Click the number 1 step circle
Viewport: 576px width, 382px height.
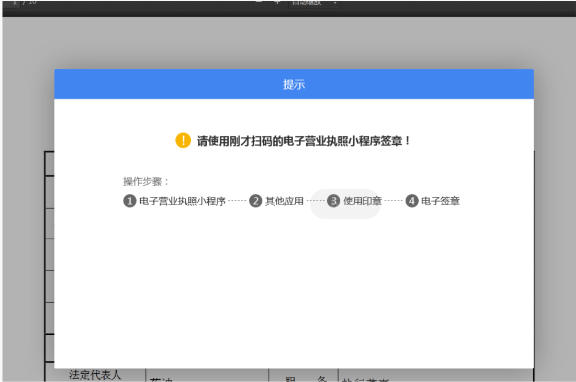pos(130,201)
